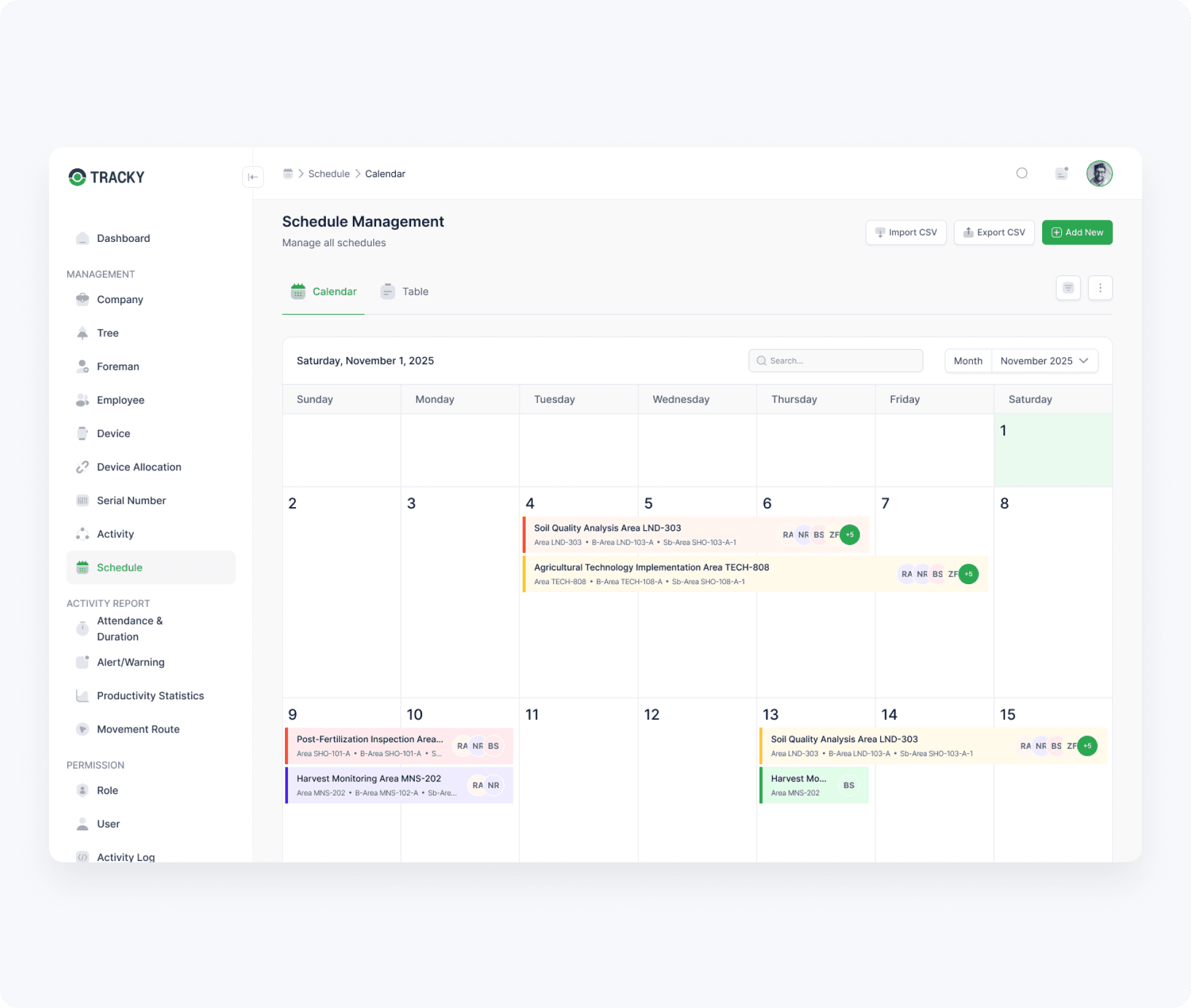Toggle the round theme icon in header
Viewport: 1191px width, 1008px height.
pos(1021,173)
